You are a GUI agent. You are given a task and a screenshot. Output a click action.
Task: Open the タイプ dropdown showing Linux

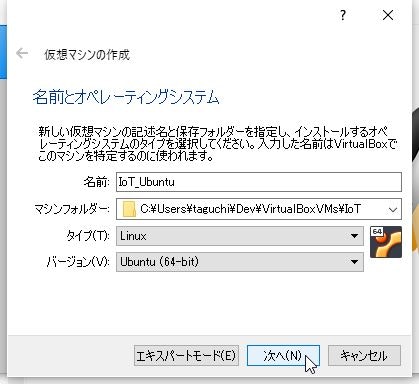pos(240,236)
